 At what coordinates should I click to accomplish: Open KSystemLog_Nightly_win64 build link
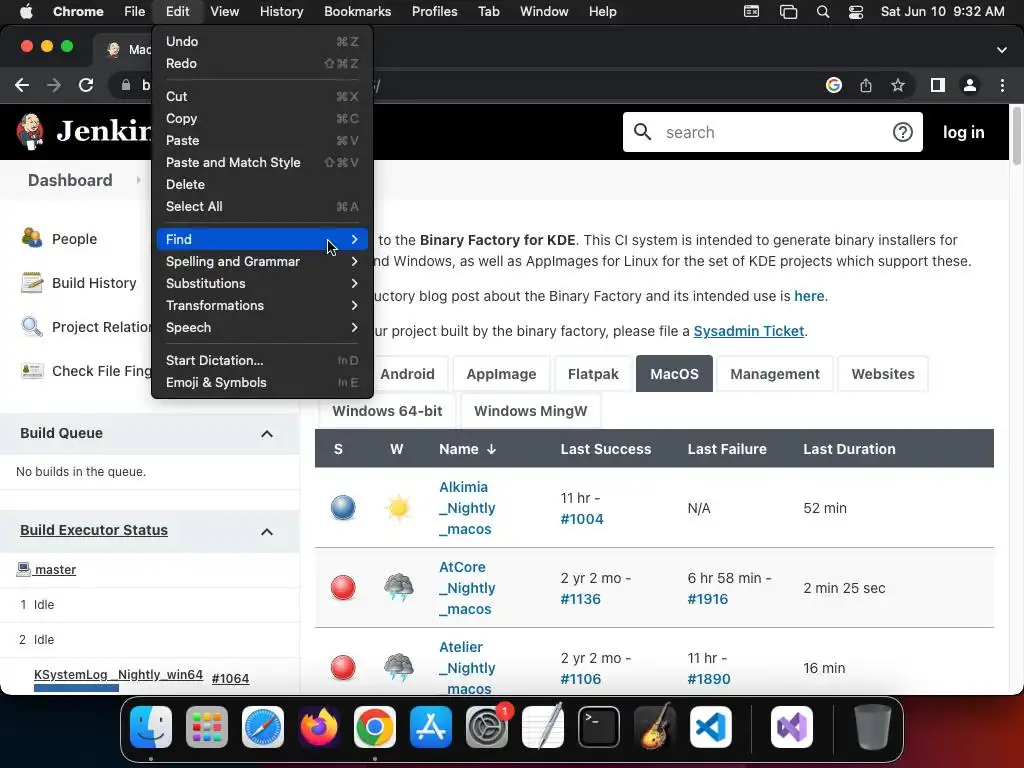point(118,675)
